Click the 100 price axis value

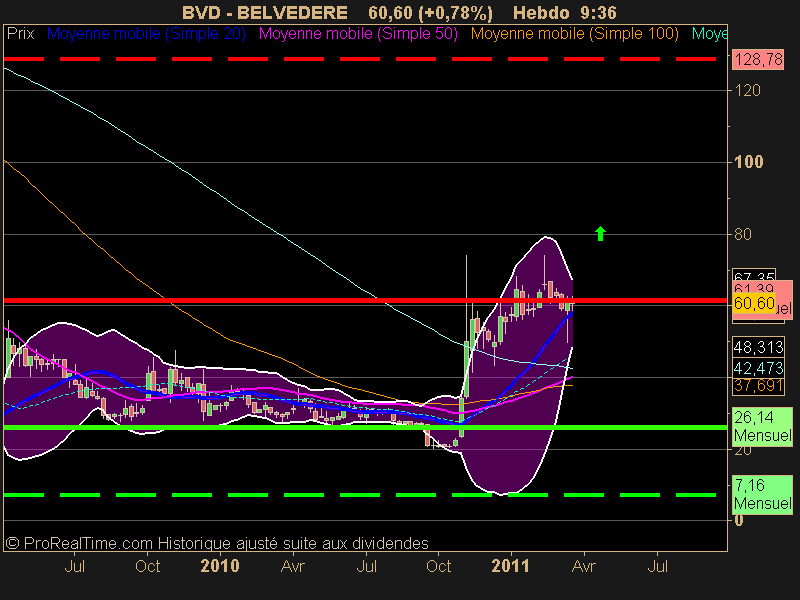(x=748, y=162)
